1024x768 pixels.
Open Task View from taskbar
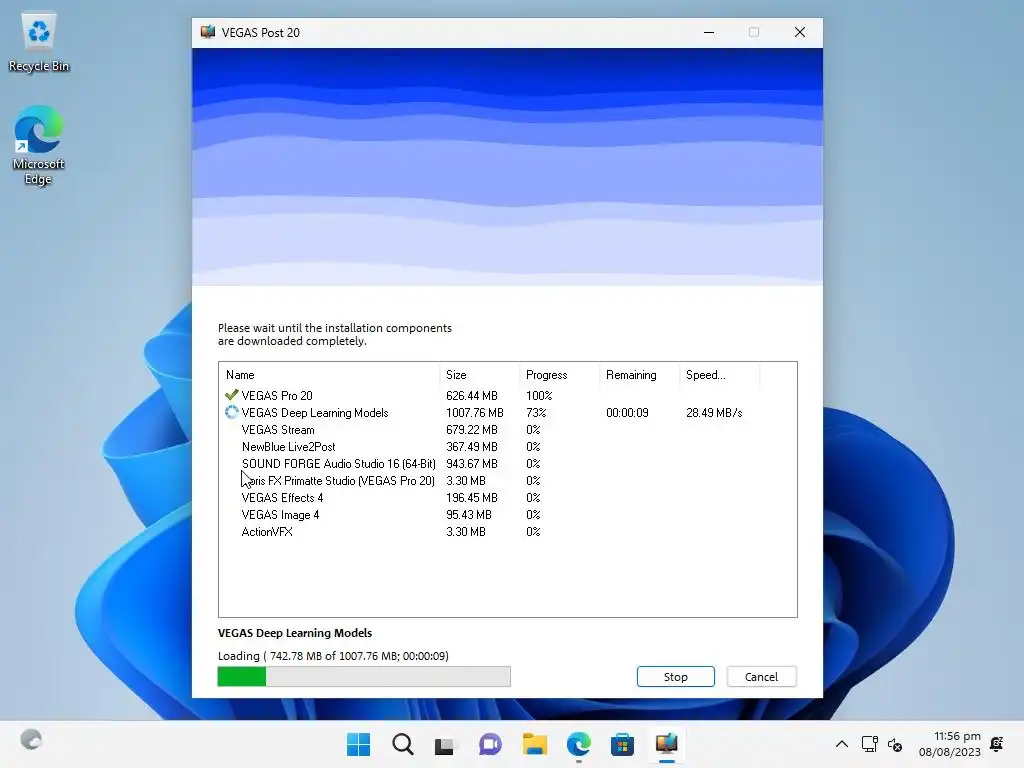[445, 744]
